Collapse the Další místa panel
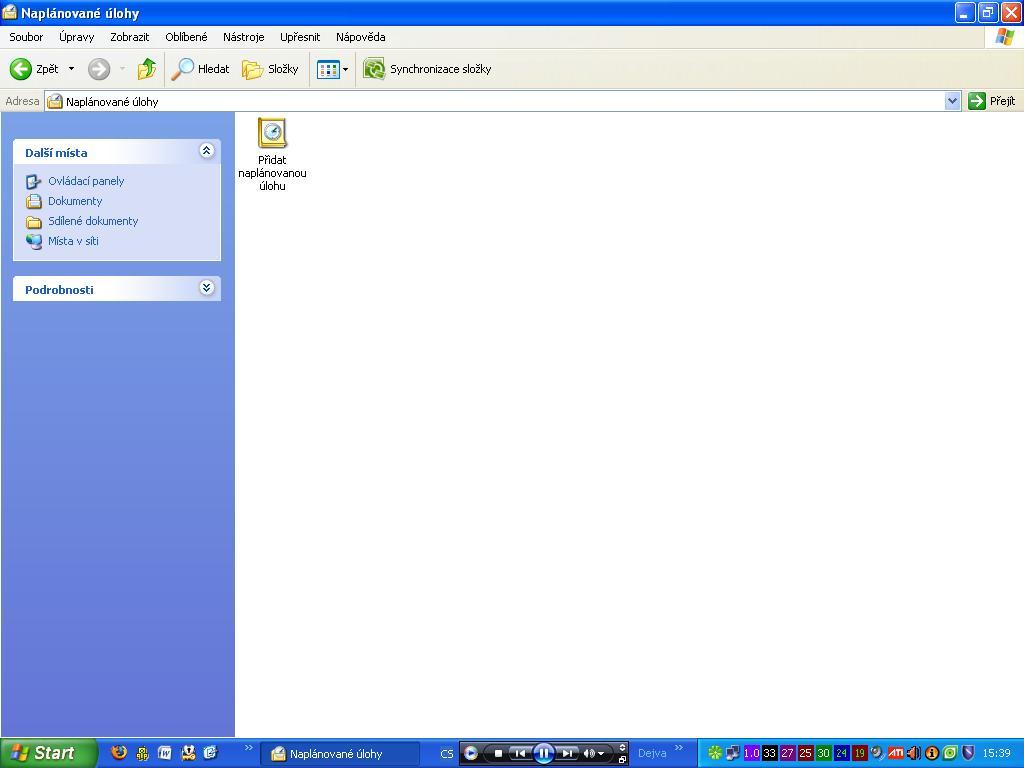Image resolution: width=1024 pixels, height=768 pixels. 206,151
